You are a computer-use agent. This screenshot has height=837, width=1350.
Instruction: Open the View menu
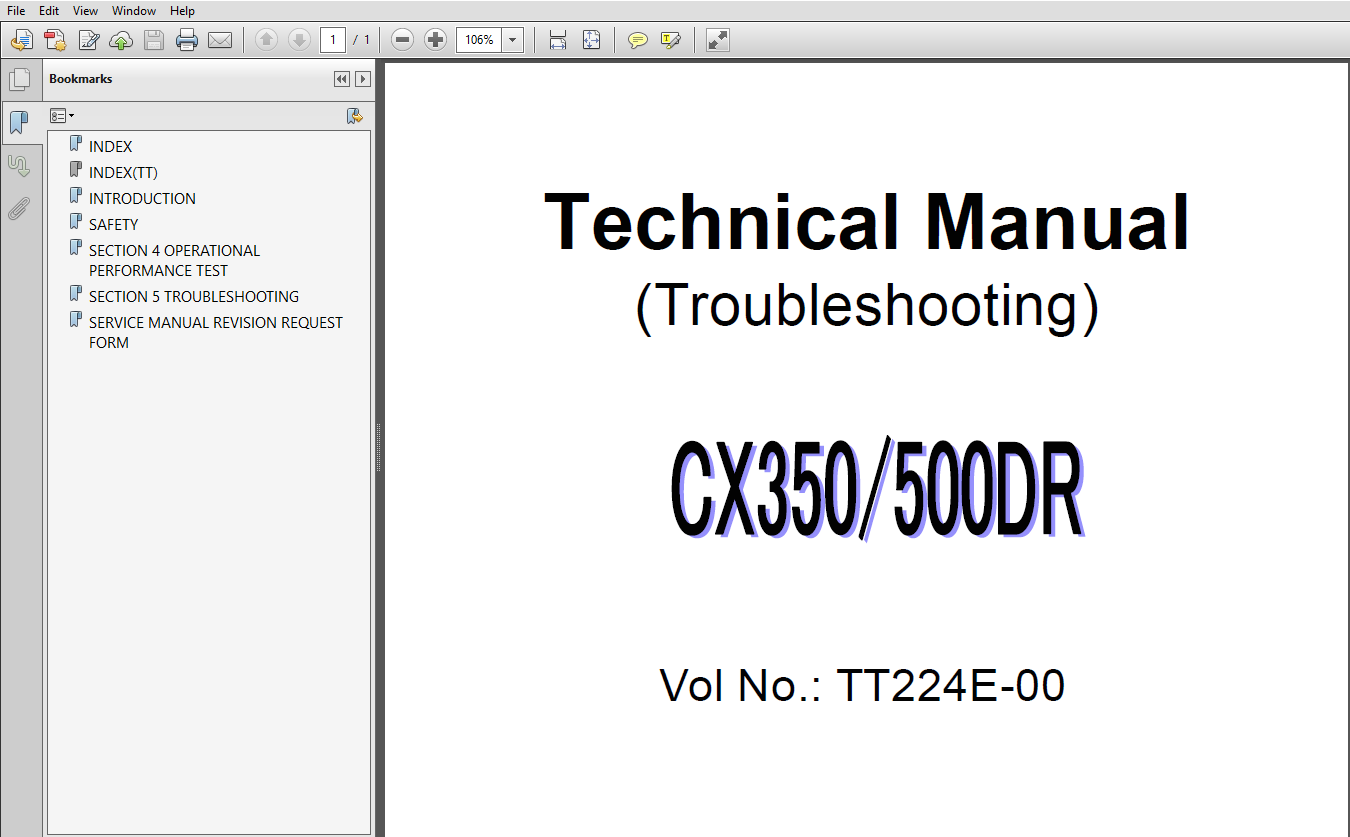pos(85,11)
